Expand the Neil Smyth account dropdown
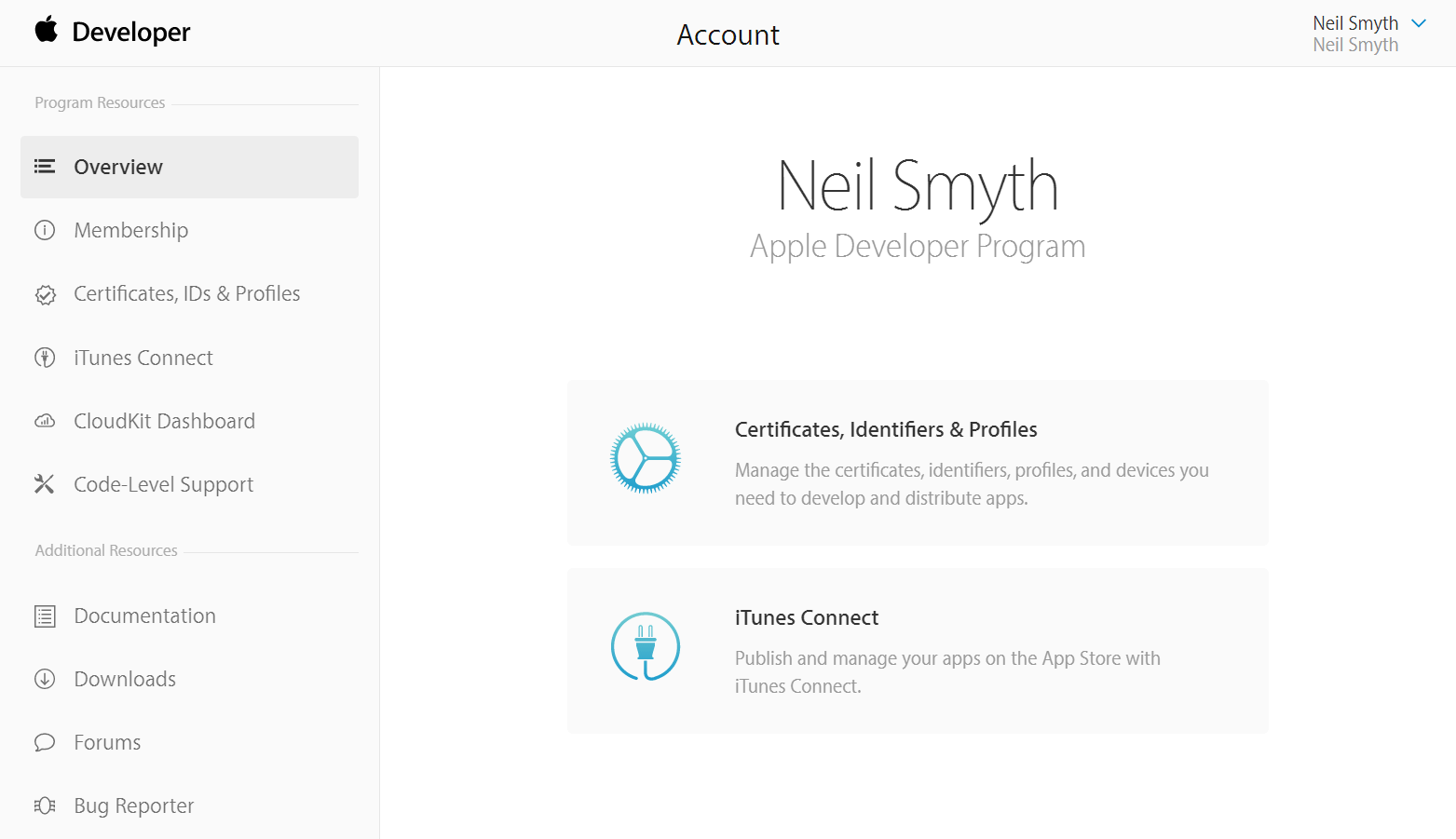The height and width of the screenshot is (839, 1456). [x=1420, y=22]
